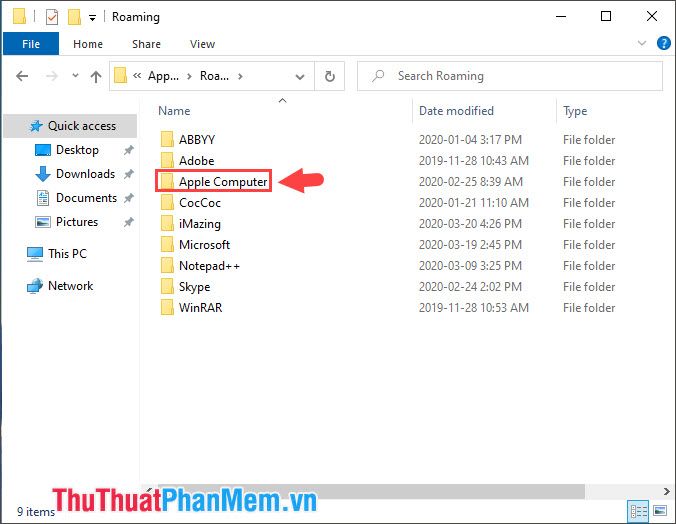Select the Microsoft folder icon

(167, 245)
